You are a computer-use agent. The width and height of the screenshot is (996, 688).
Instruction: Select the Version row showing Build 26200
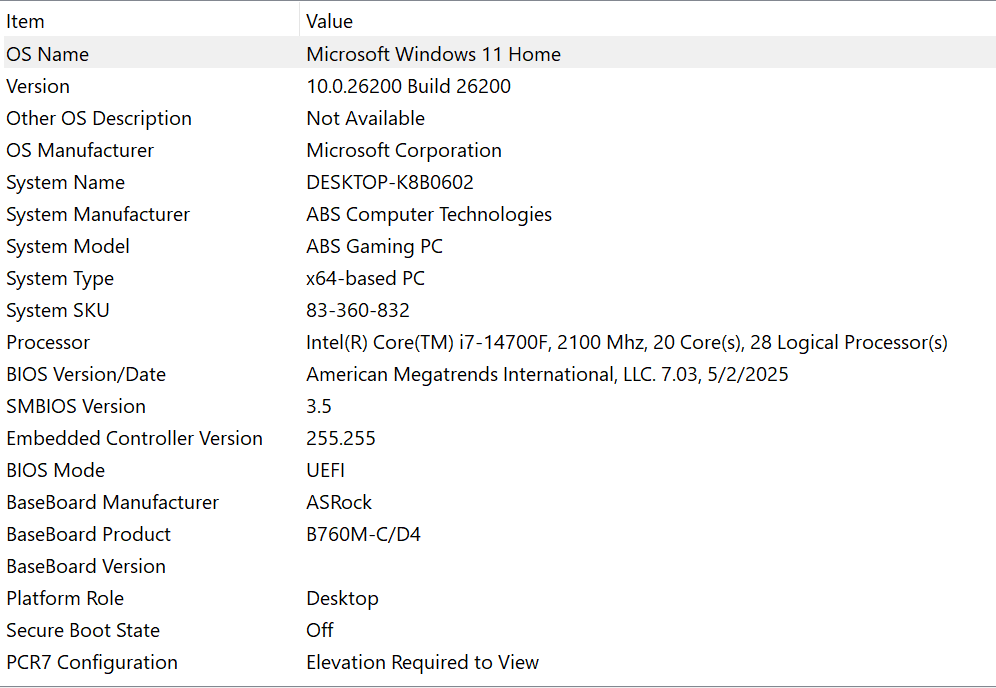[x=38, y=86]
